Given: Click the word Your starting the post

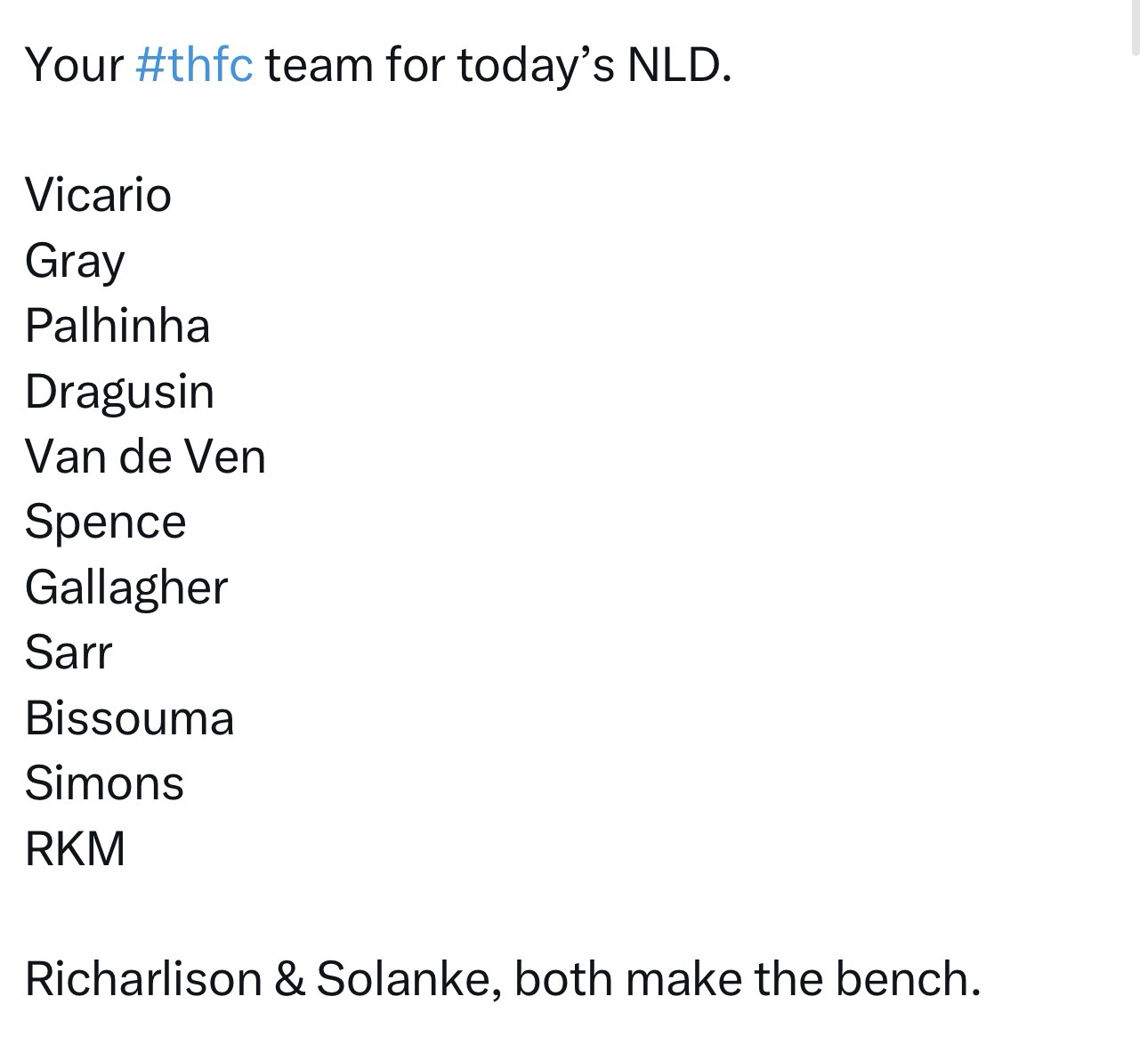Looking at the screenshot, I should (x=74, y=65).
